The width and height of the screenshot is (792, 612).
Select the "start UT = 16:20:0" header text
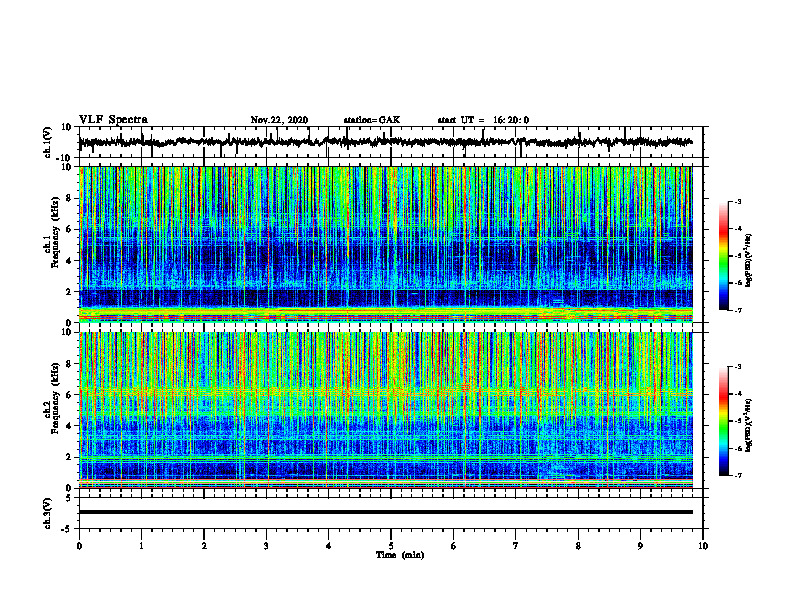click(x=483, y=120)
